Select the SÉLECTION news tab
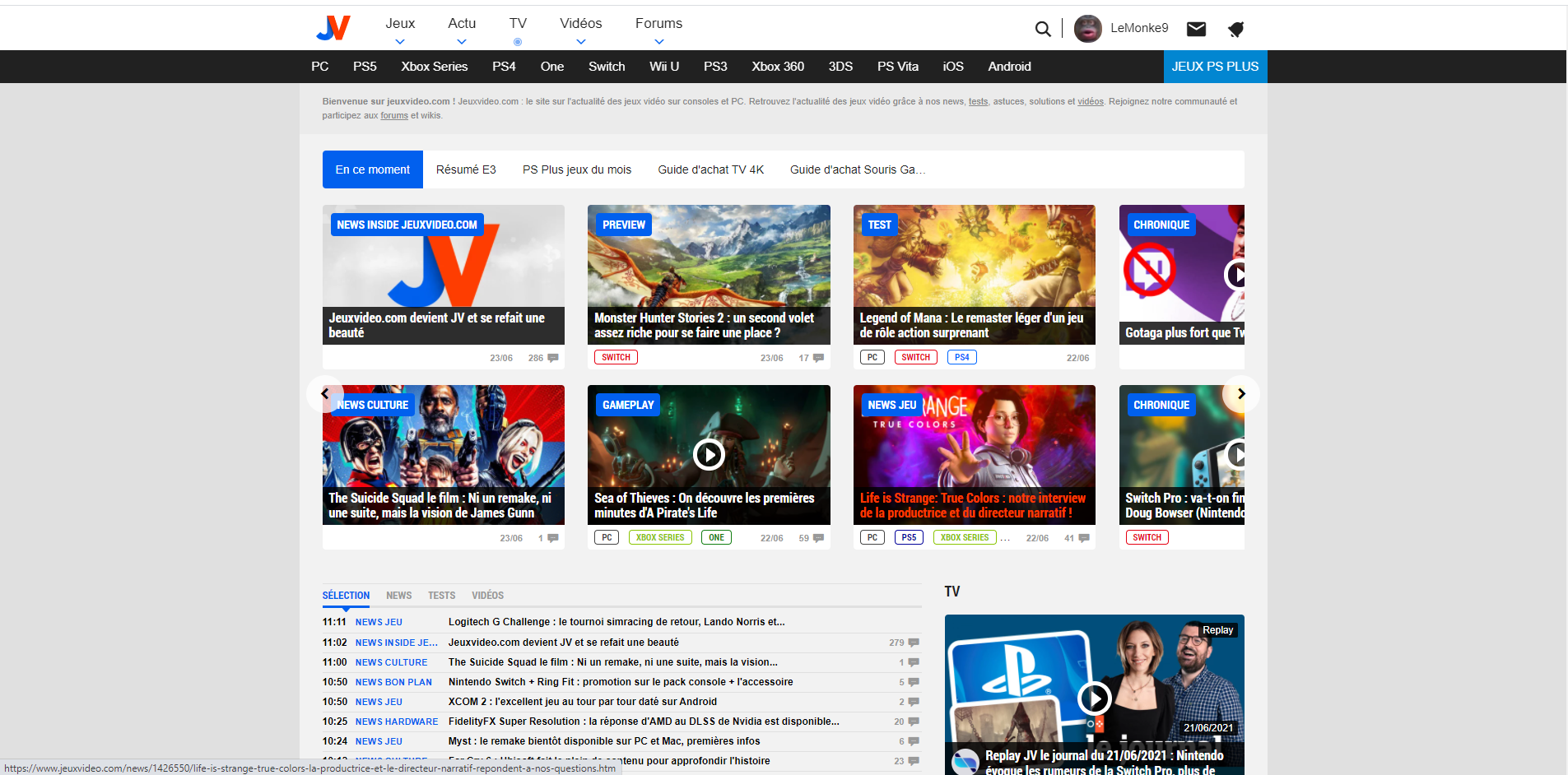The image size is (1568, 775). (x=346, y=596)
